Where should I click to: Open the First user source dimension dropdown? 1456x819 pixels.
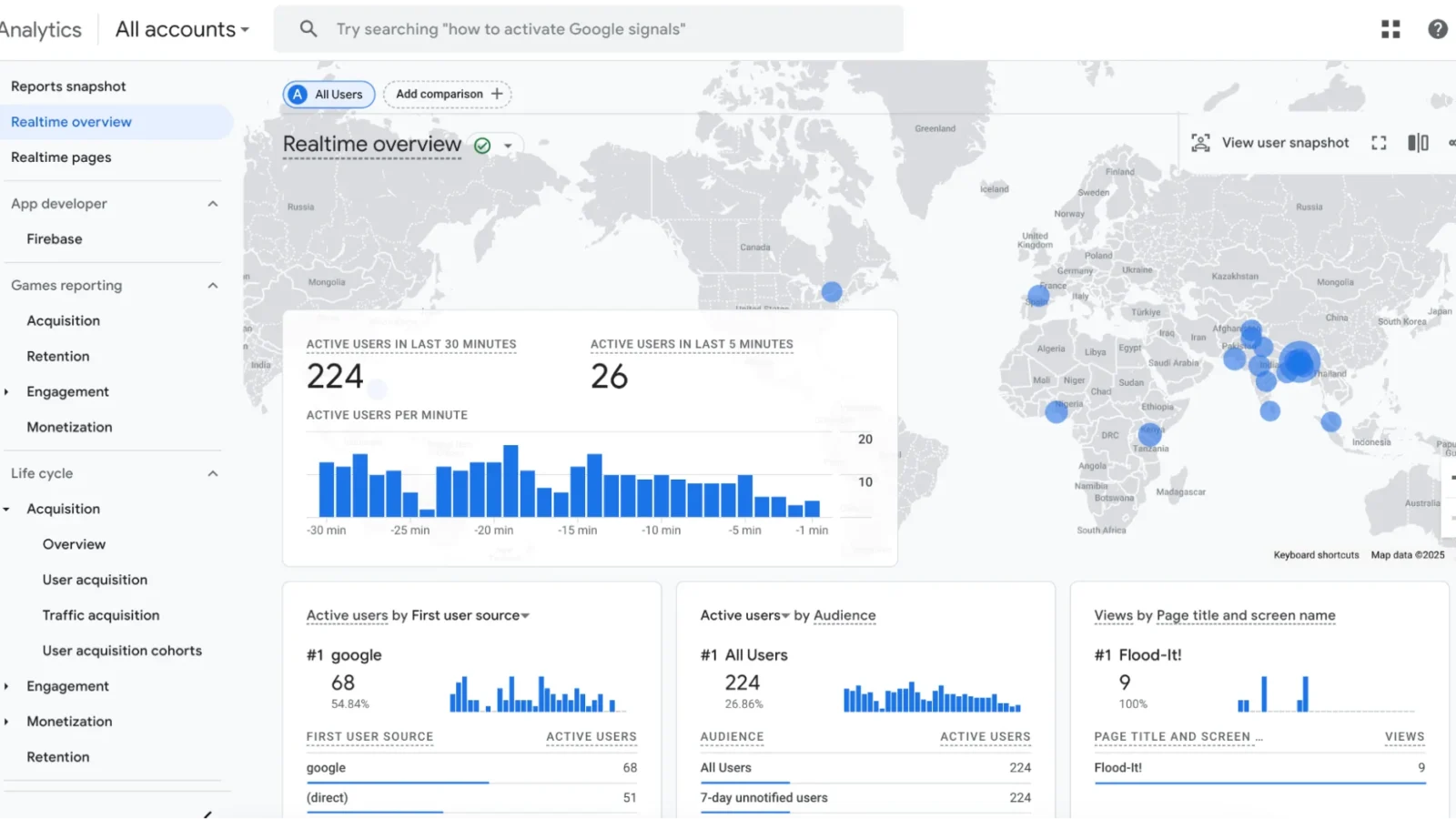click(526, 615)
